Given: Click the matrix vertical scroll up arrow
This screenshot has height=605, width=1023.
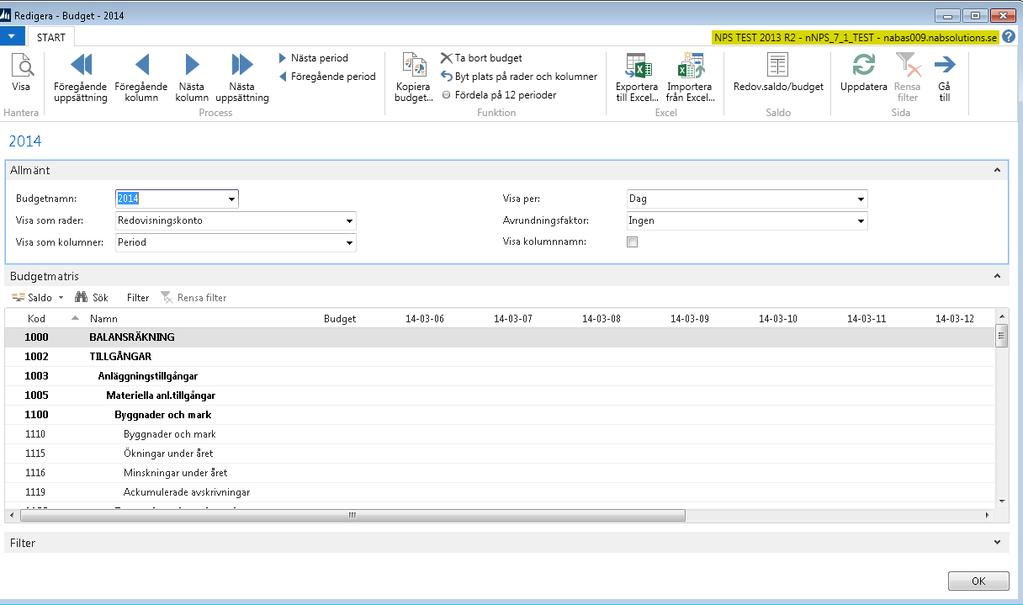Looking at the screenshot, I should 1002,317.
